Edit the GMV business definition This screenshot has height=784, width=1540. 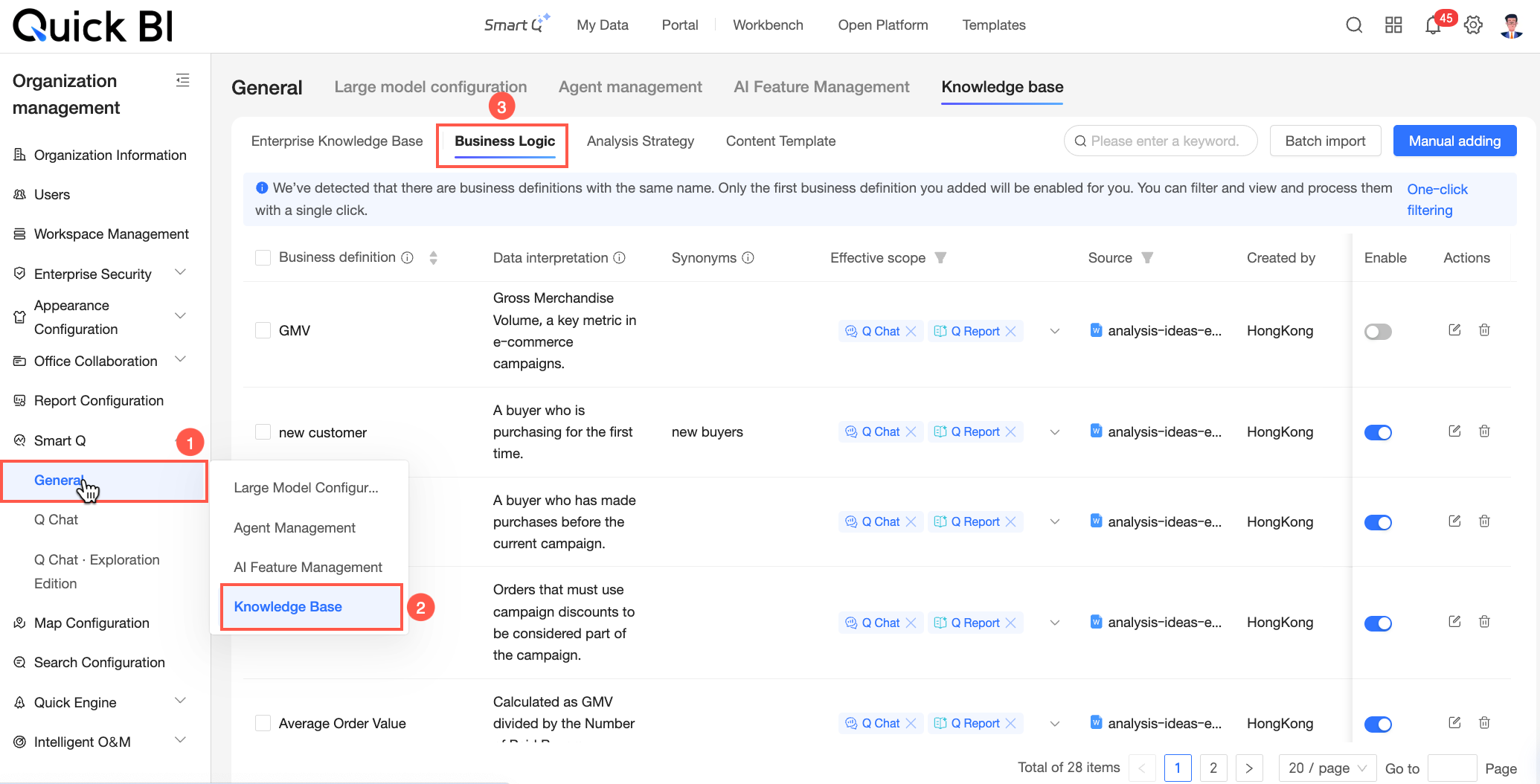point(1454,330)
